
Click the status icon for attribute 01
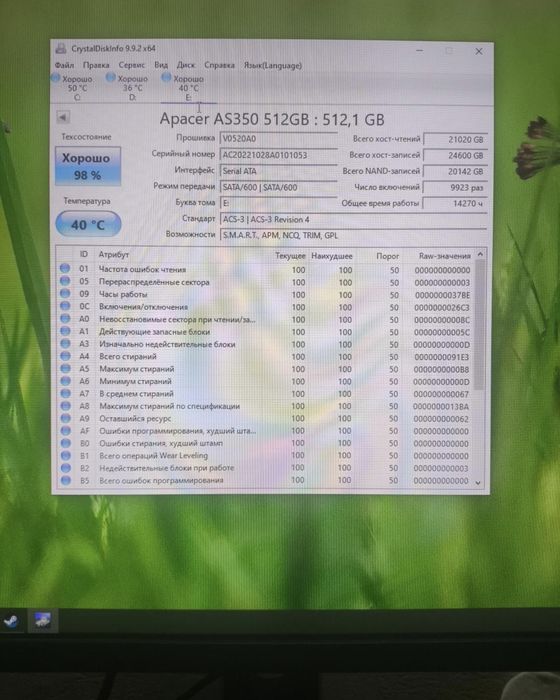coord(65,268)
